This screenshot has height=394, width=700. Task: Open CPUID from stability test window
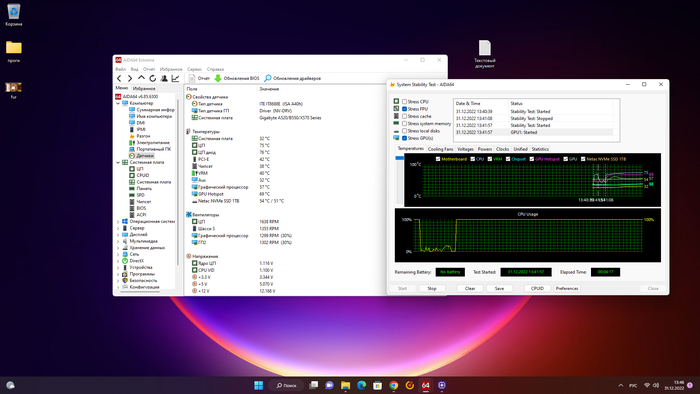coord(537,288)
